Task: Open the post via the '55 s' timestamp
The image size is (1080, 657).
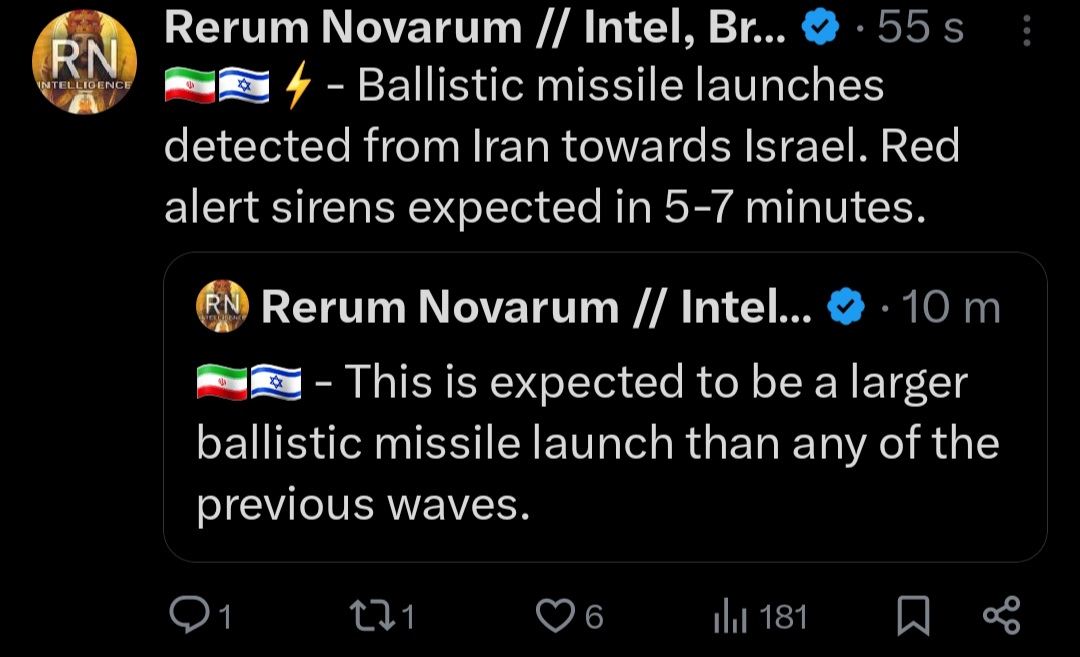Action: click(x=920, y=28)
